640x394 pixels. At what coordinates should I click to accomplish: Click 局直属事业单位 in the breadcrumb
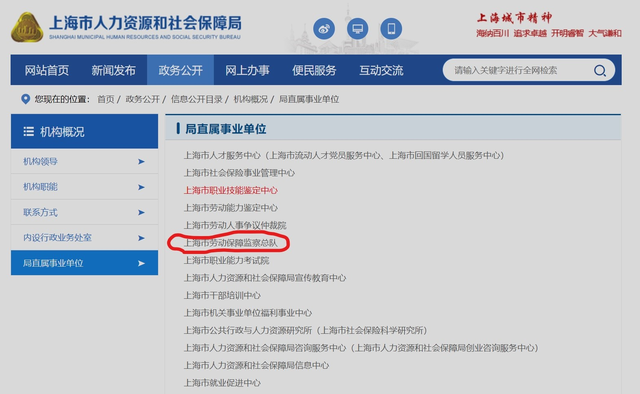(309, 99)
